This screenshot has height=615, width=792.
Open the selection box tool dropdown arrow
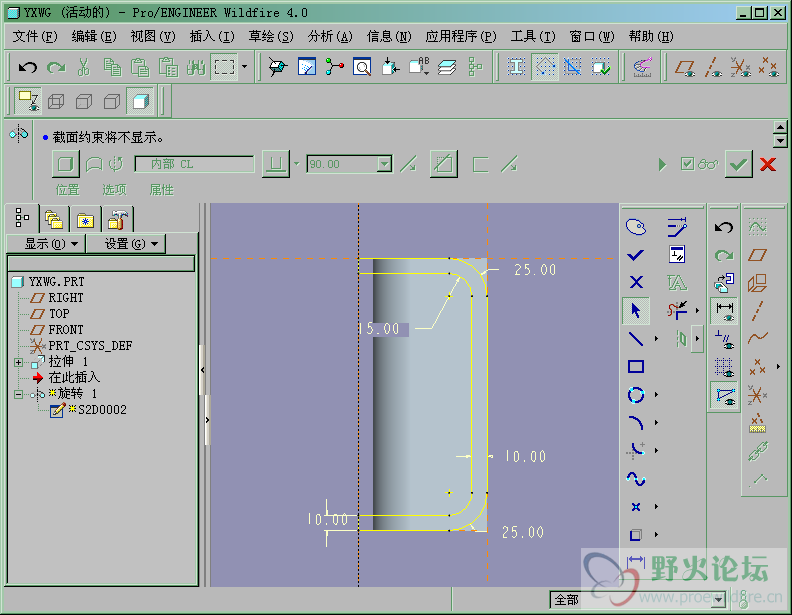pos(245,67)
